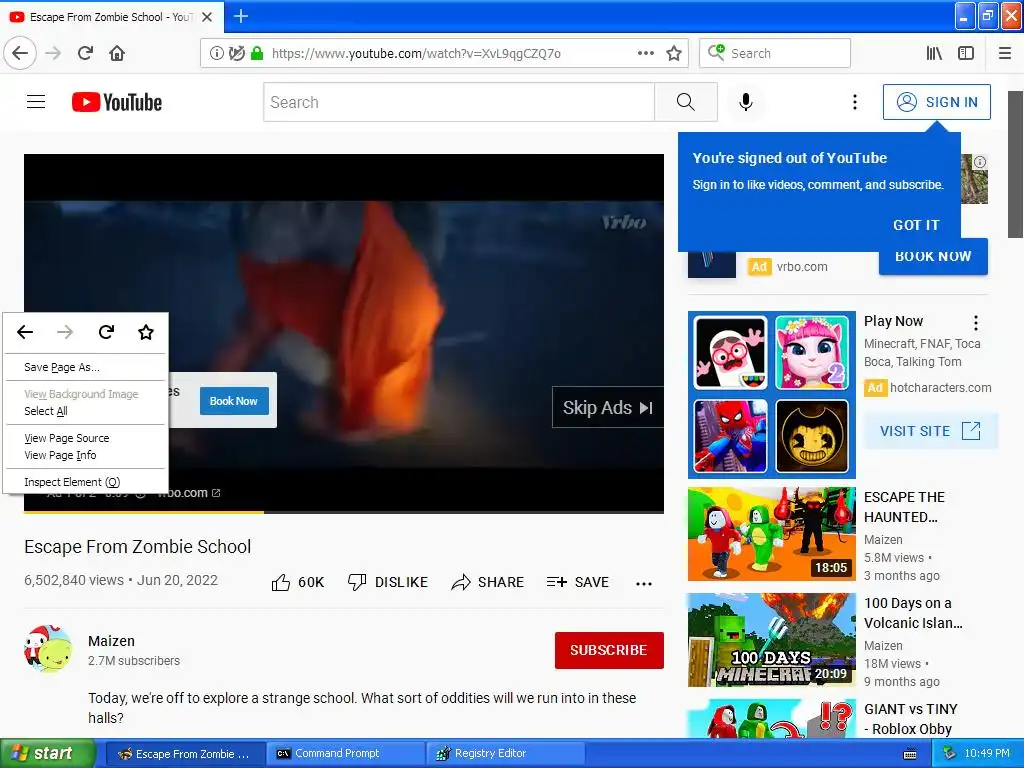Screen dimensions: 1024x768
Task: Go to the browser Home page icon
Action: (117, 53)
